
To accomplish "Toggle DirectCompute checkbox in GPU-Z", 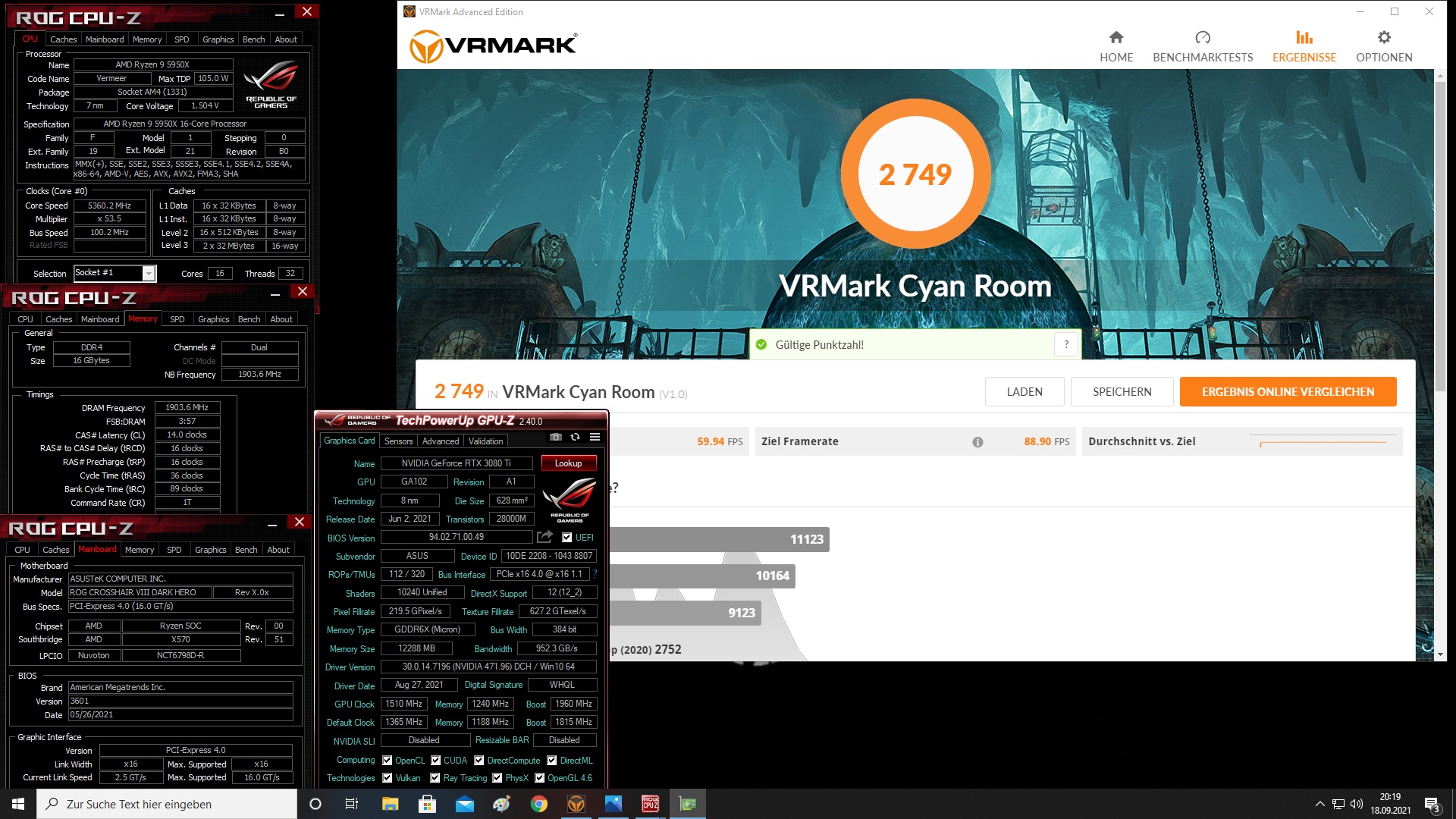I will click(479, 761).
